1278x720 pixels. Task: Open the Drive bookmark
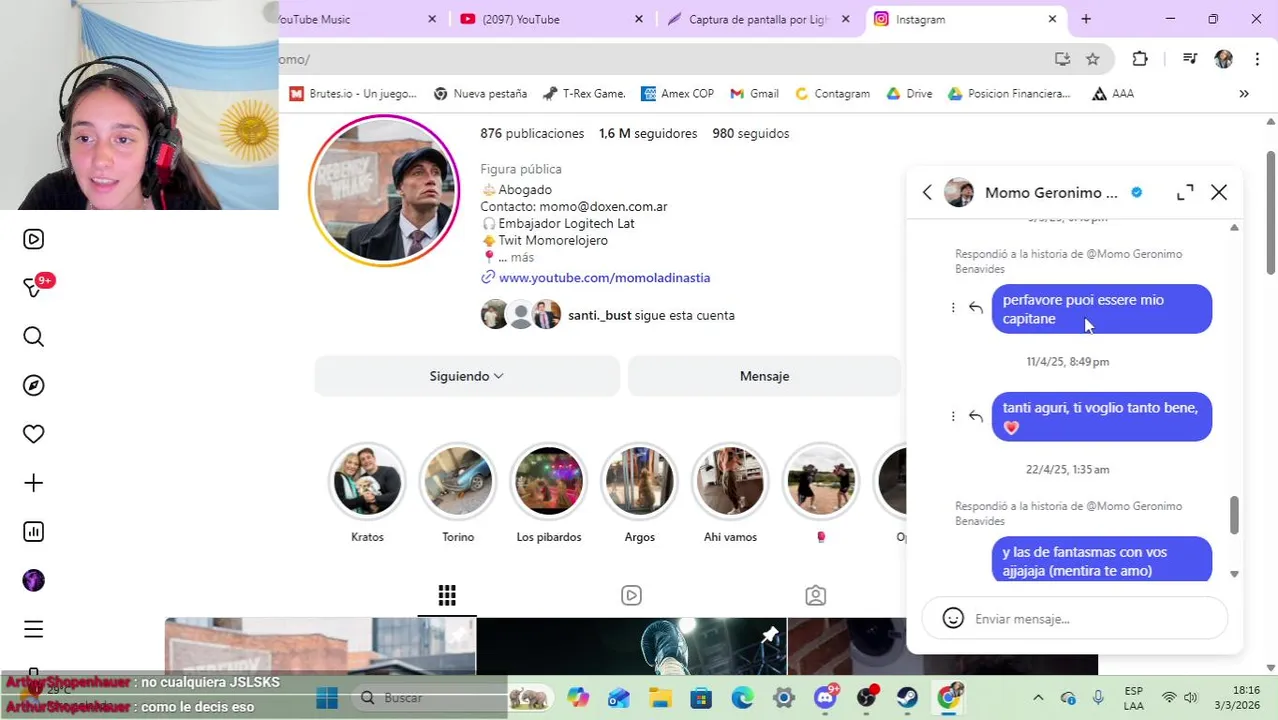pyautogui.click(x=909, y=93)
